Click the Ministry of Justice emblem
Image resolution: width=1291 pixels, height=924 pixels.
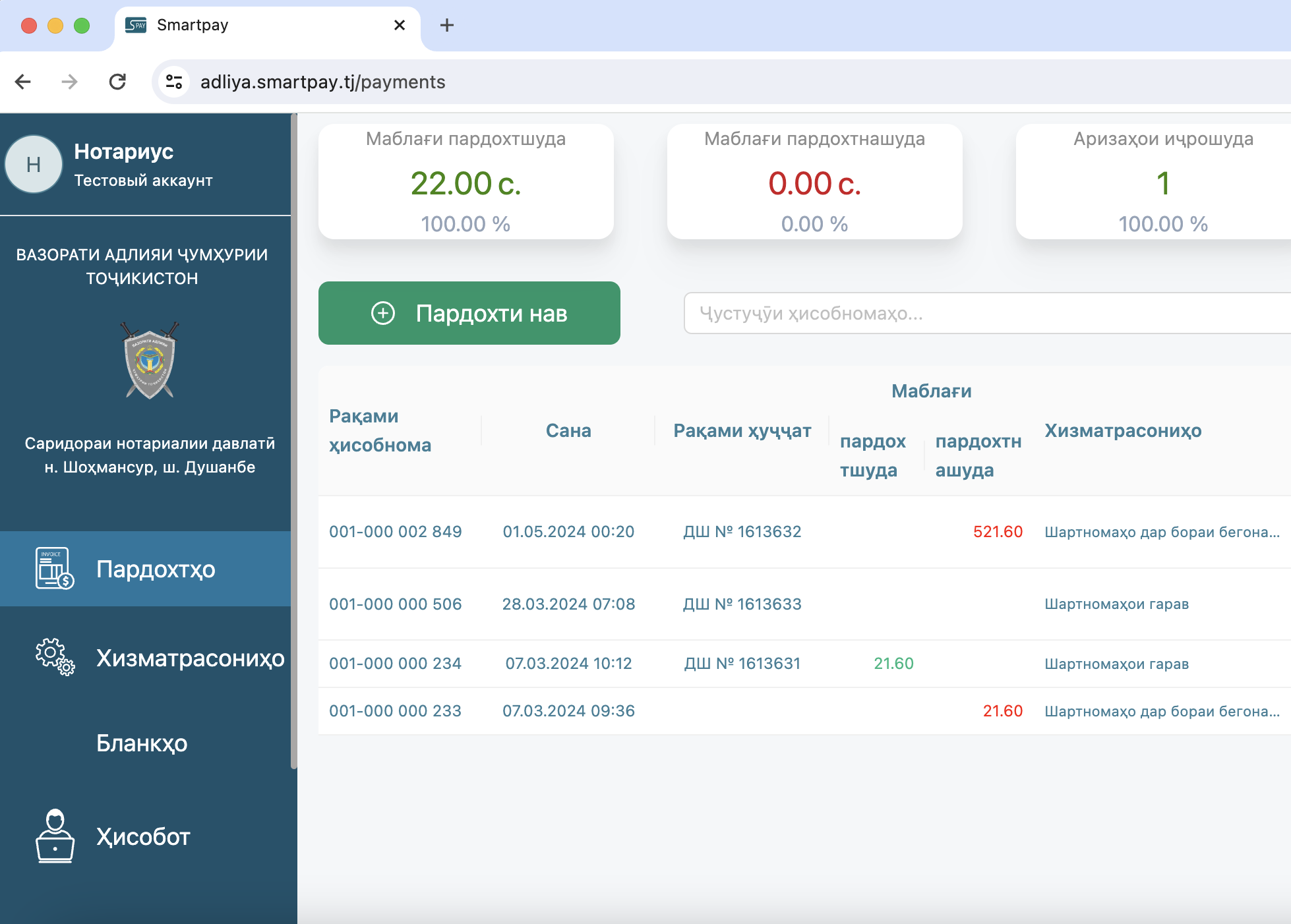click(150, 361)
